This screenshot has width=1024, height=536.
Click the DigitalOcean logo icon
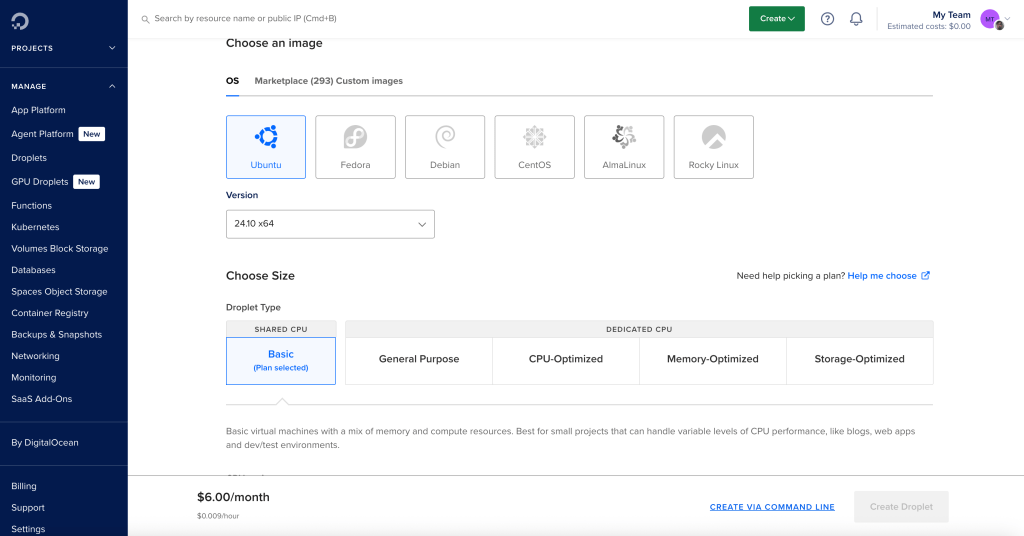tap(20, 19)
